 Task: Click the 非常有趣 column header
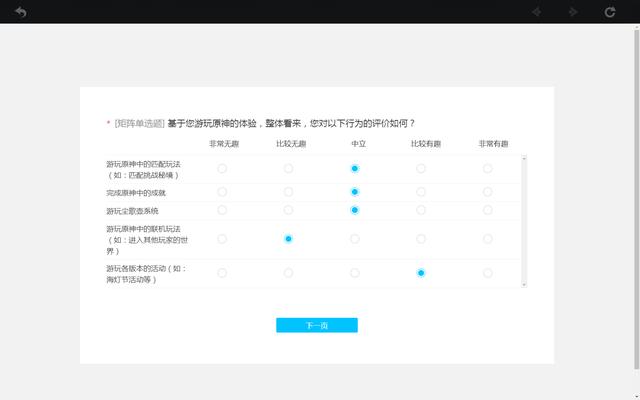click(487, 143)
